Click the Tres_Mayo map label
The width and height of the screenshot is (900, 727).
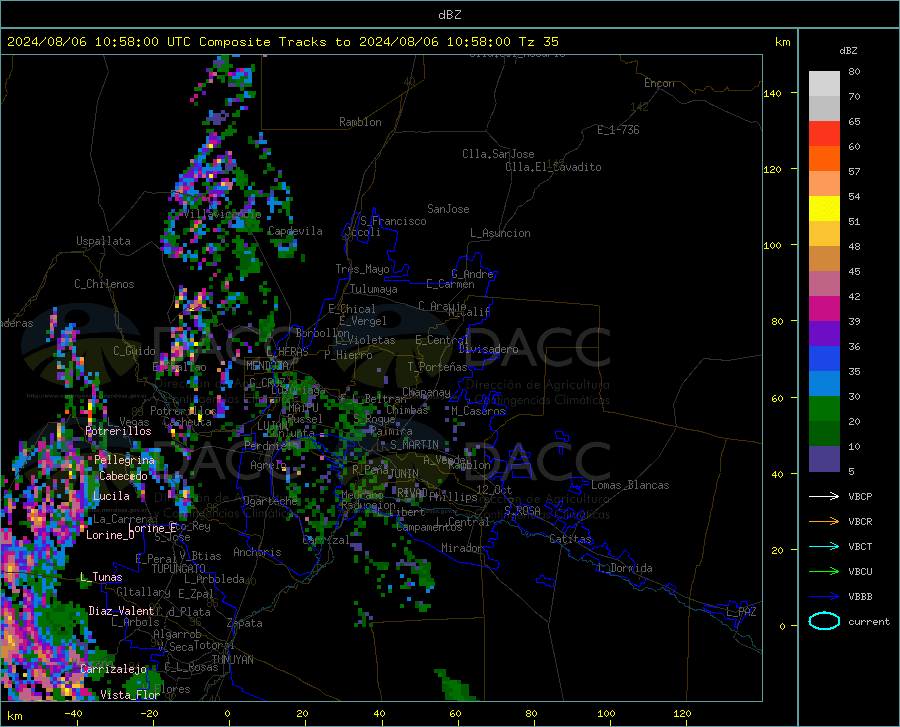tap(362, 269)
